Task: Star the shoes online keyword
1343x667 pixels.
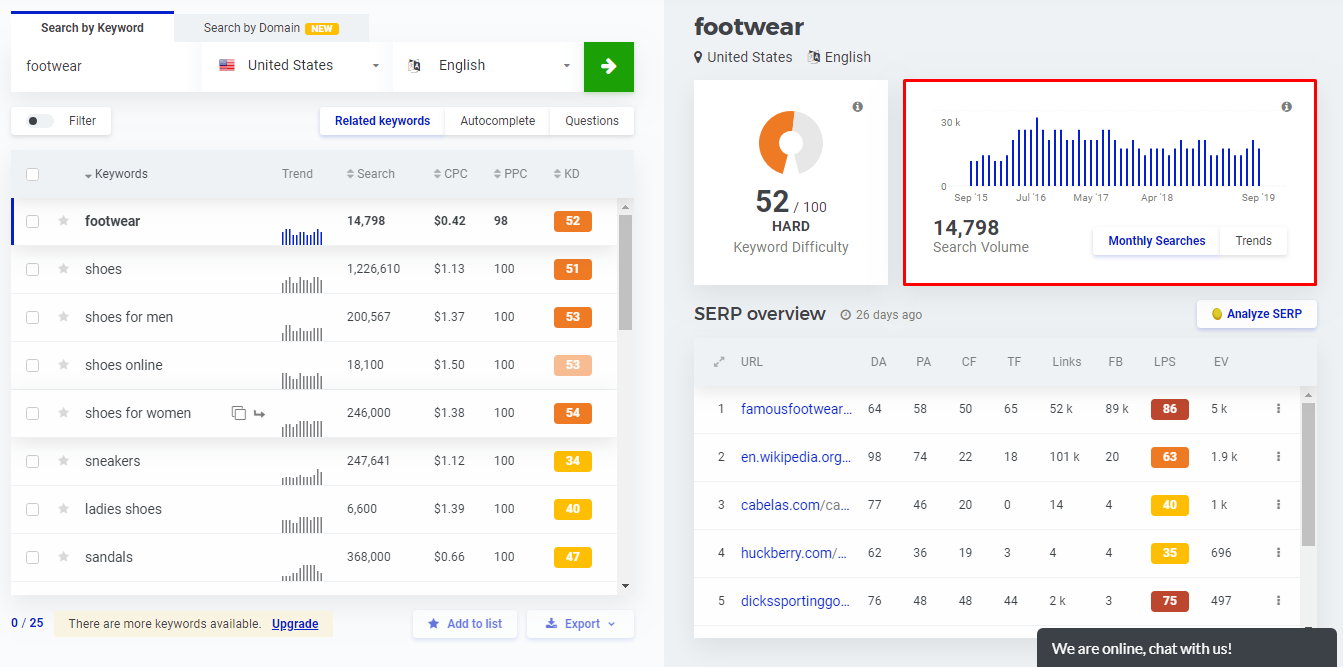Action: point(63,365)
